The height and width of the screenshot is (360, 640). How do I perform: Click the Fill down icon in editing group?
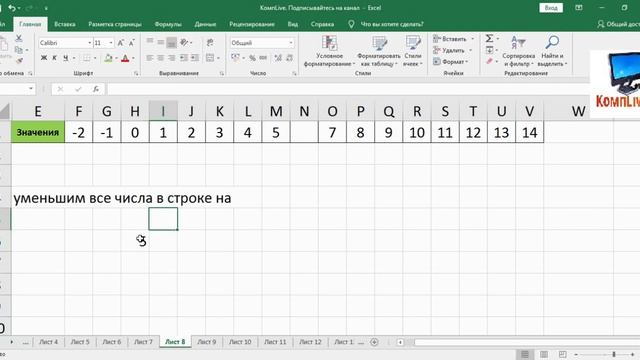489,50
